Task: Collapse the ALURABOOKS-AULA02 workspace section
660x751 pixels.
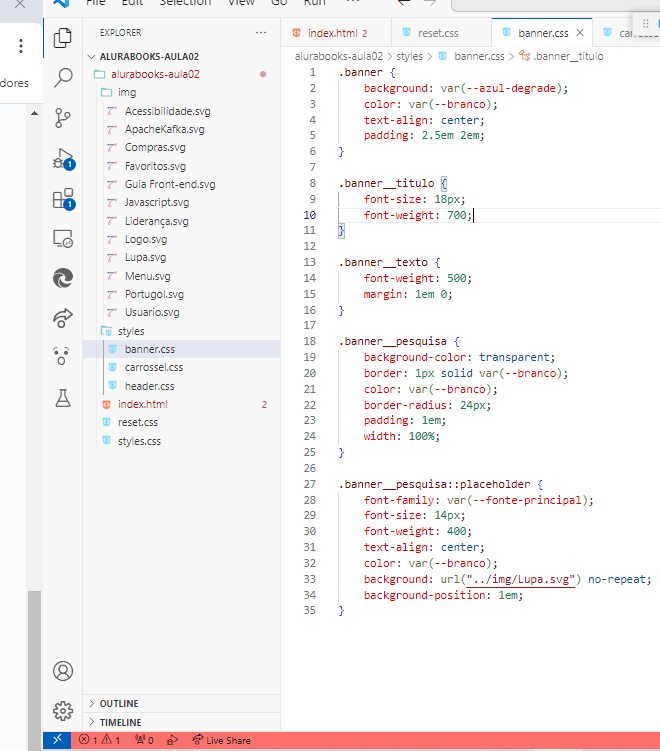Action: (x=148, y=57)
